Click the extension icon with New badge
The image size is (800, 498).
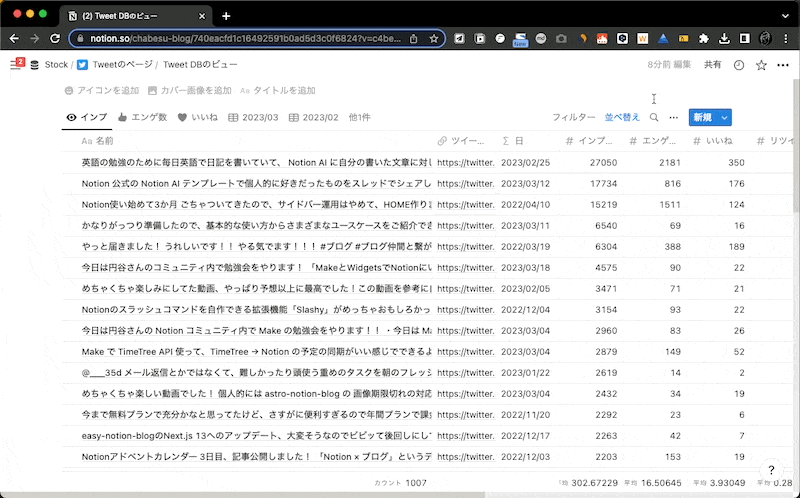520,39
